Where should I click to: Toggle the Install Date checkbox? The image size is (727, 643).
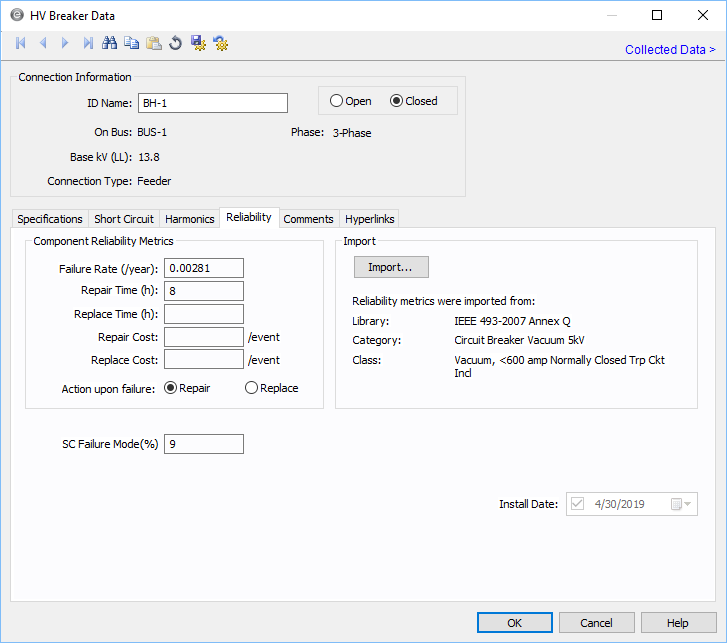[577, 504]
